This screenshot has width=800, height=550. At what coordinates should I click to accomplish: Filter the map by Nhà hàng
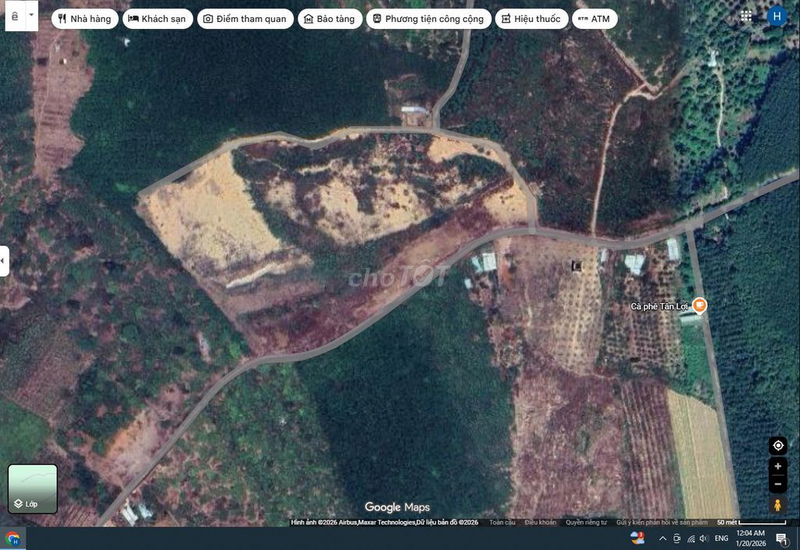pyautogui.click(x=85, y=19)
